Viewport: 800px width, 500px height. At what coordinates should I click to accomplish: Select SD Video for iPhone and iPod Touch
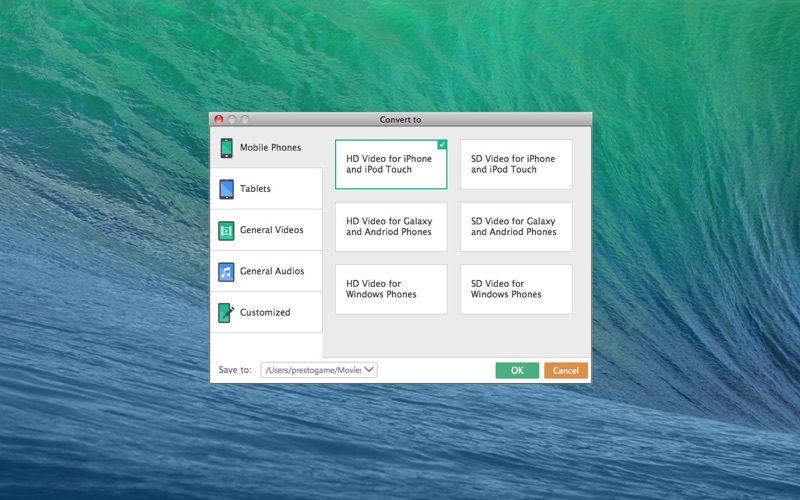[x=516, y=165]
